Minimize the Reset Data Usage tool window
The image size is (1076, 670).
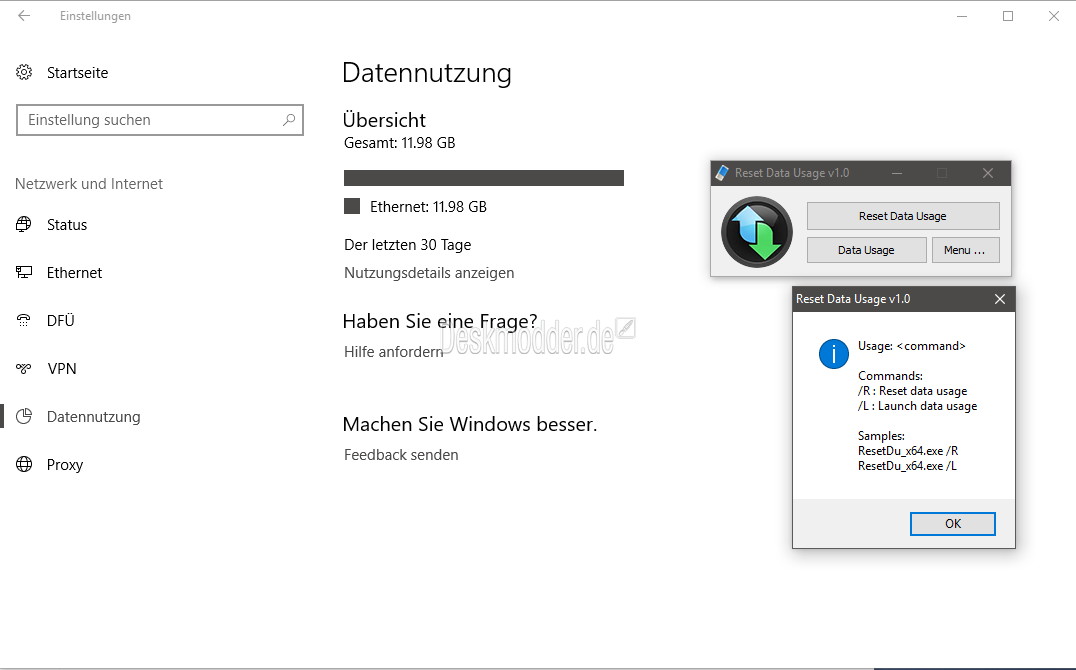click(897, 173)
